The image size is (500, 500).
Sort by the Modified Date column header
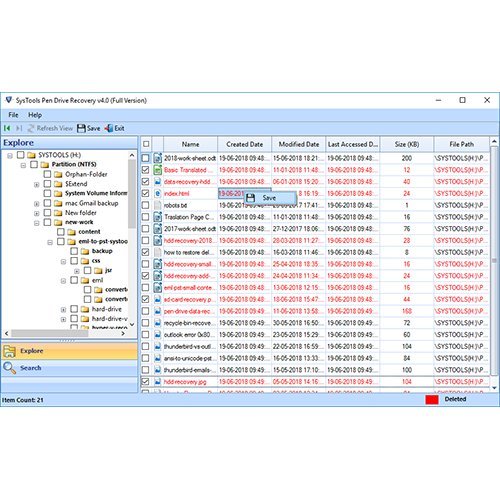(299, 144)
